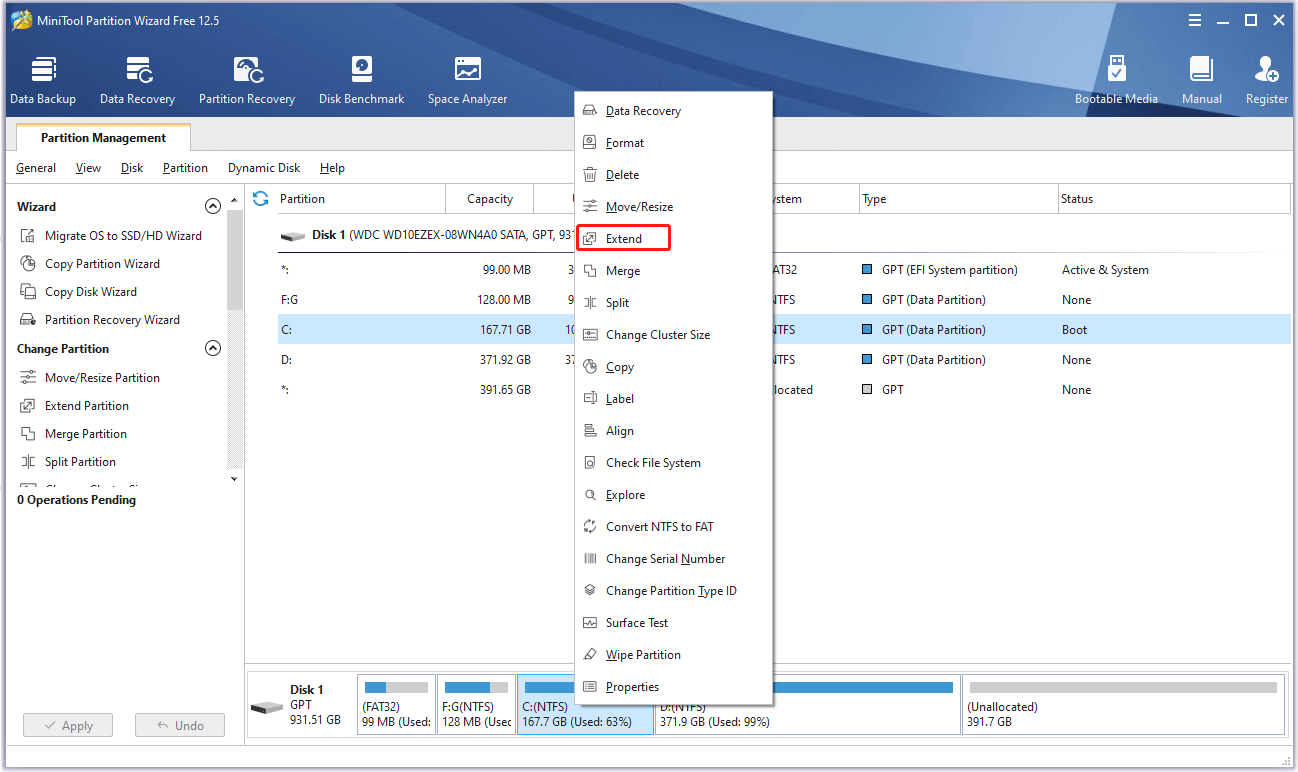The height and width of the screenshot is (772, 1298).
Task: Create Bootable Media
Action: tap(1116, 80)
